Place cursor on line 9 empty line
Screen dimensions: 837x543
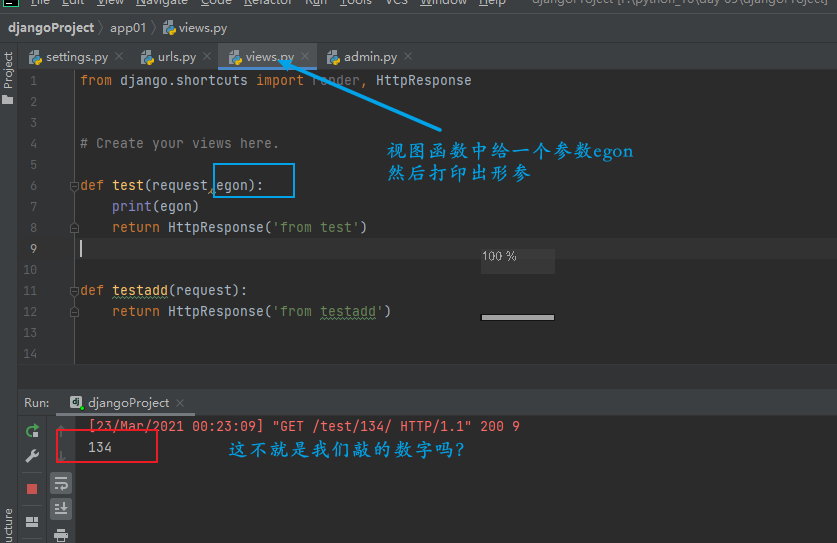pyautogui.click(x=454, y=249)
